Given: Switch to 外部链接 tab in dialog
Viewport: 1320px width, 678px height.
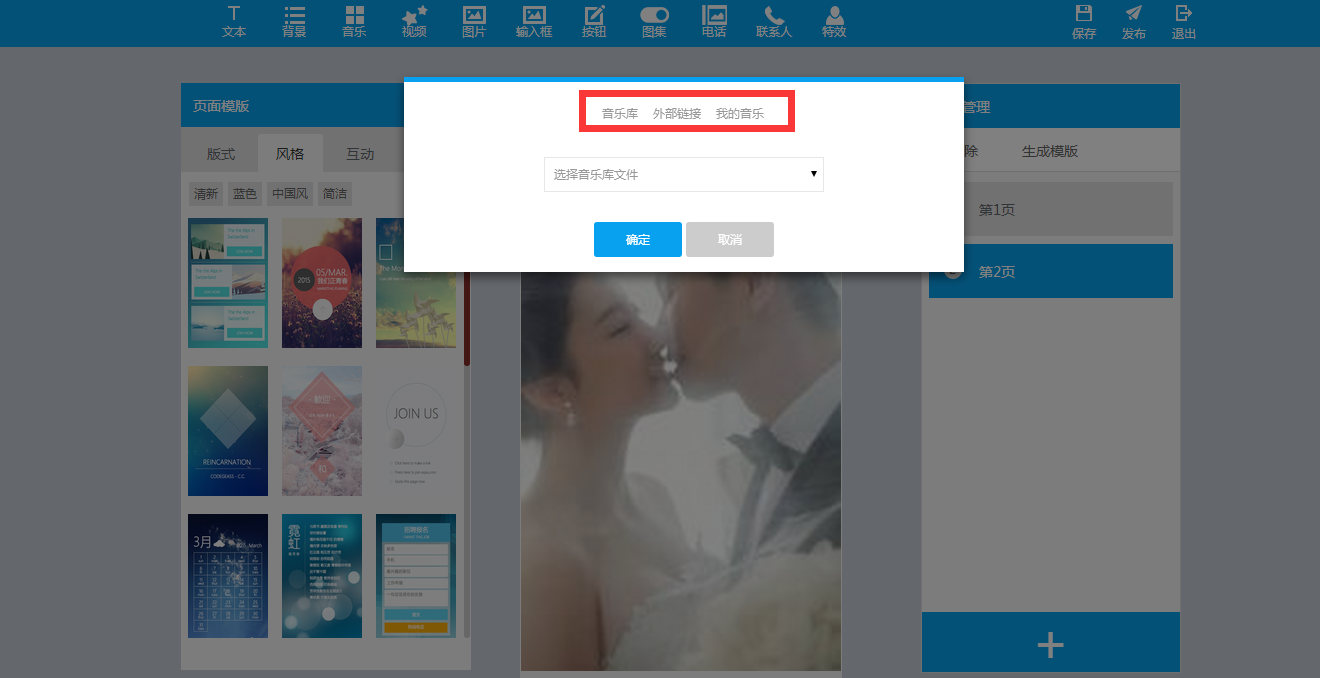Looking at the screenshot, I should pos(677,114).
